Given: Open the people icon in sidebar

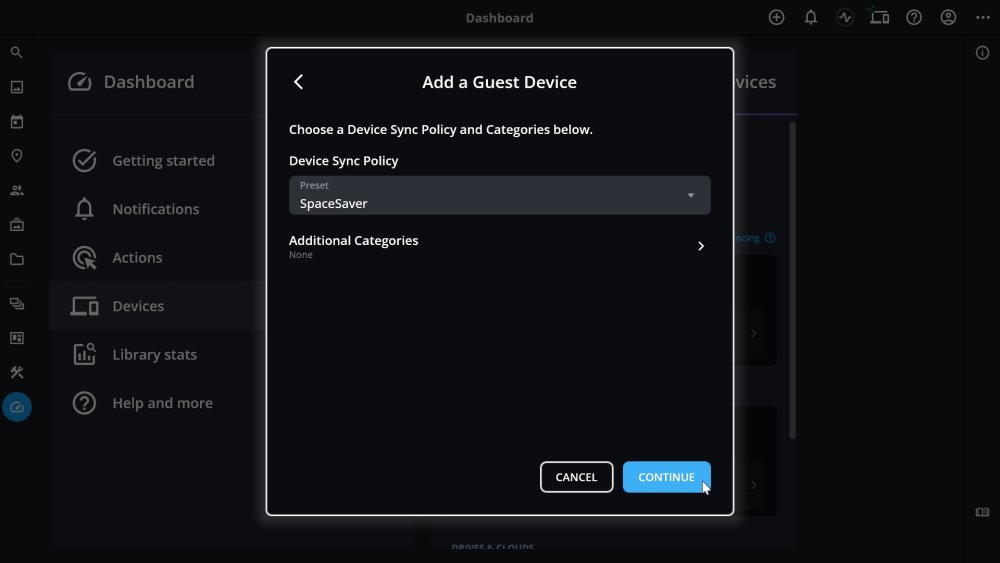Looking at the screenshot, I should [16, 190].
